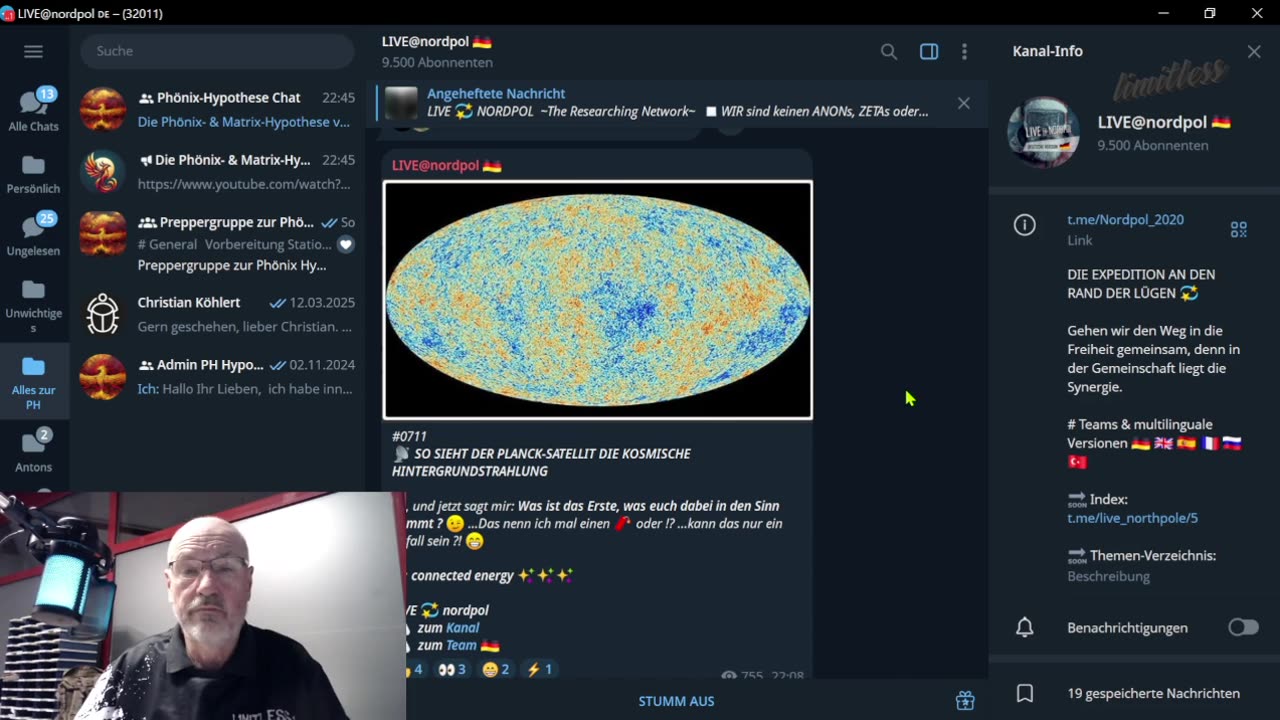Open the 19 gespeicherte Nachrichten entry
Screen dimensions: 1280x720
(x=1134, y=693)
